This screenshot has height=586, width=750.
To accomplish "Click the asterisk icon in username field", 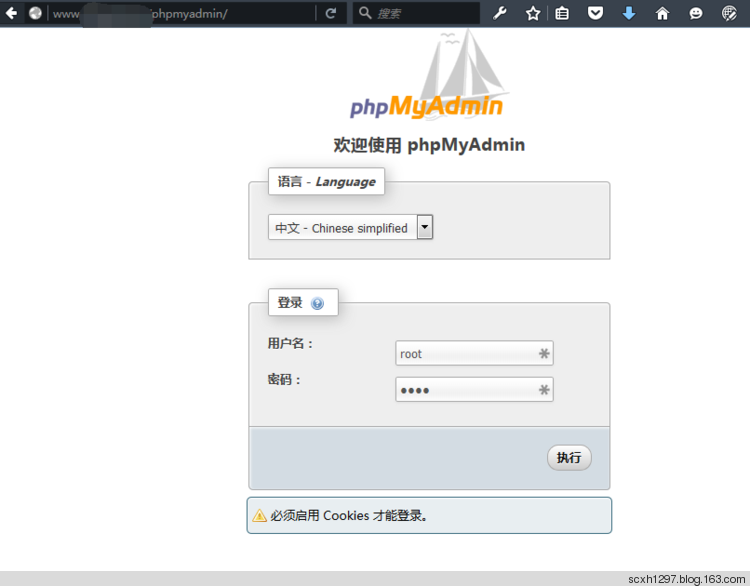I will (544, 354).
